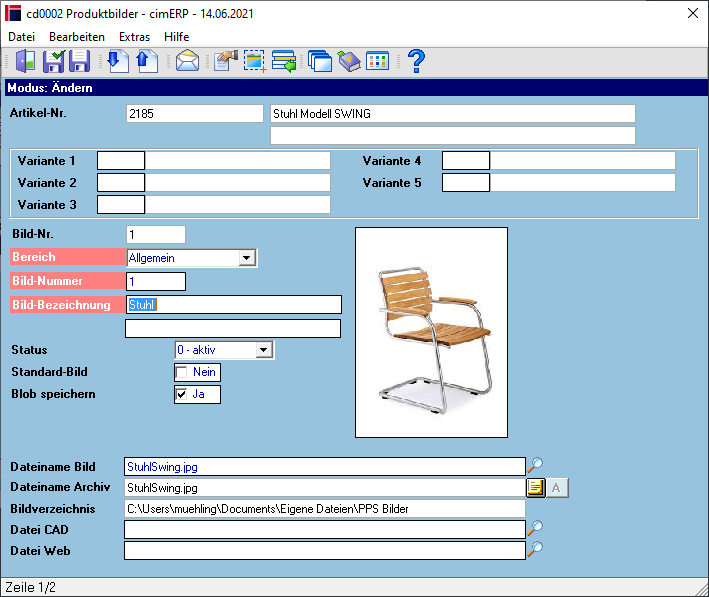The height and width of the screenshot is (597, 709).
Task: Click the add image selection icon
Action: (255, 61)
